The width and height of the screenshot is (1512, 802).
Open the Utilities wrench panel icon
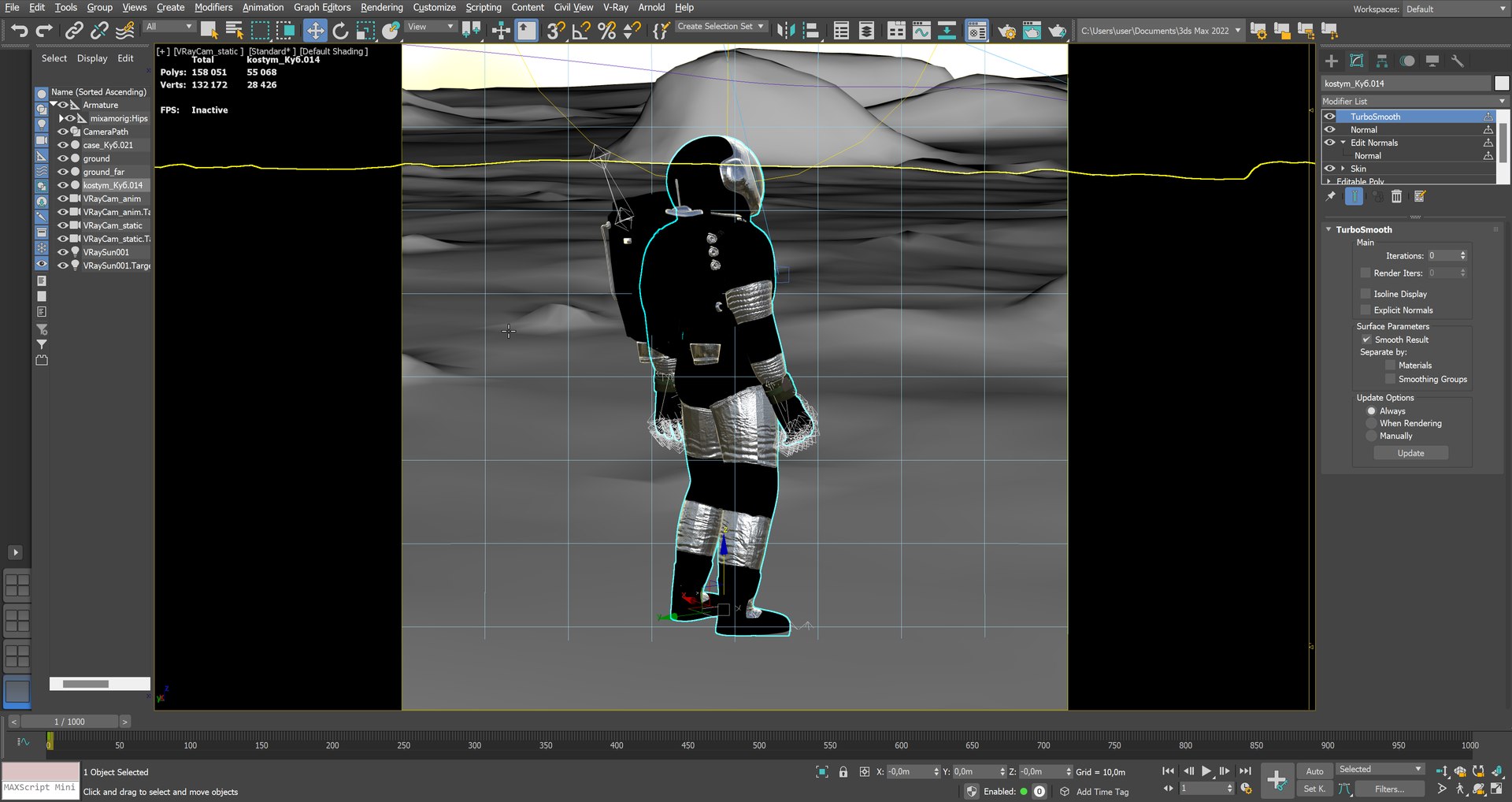point(1458,61)
